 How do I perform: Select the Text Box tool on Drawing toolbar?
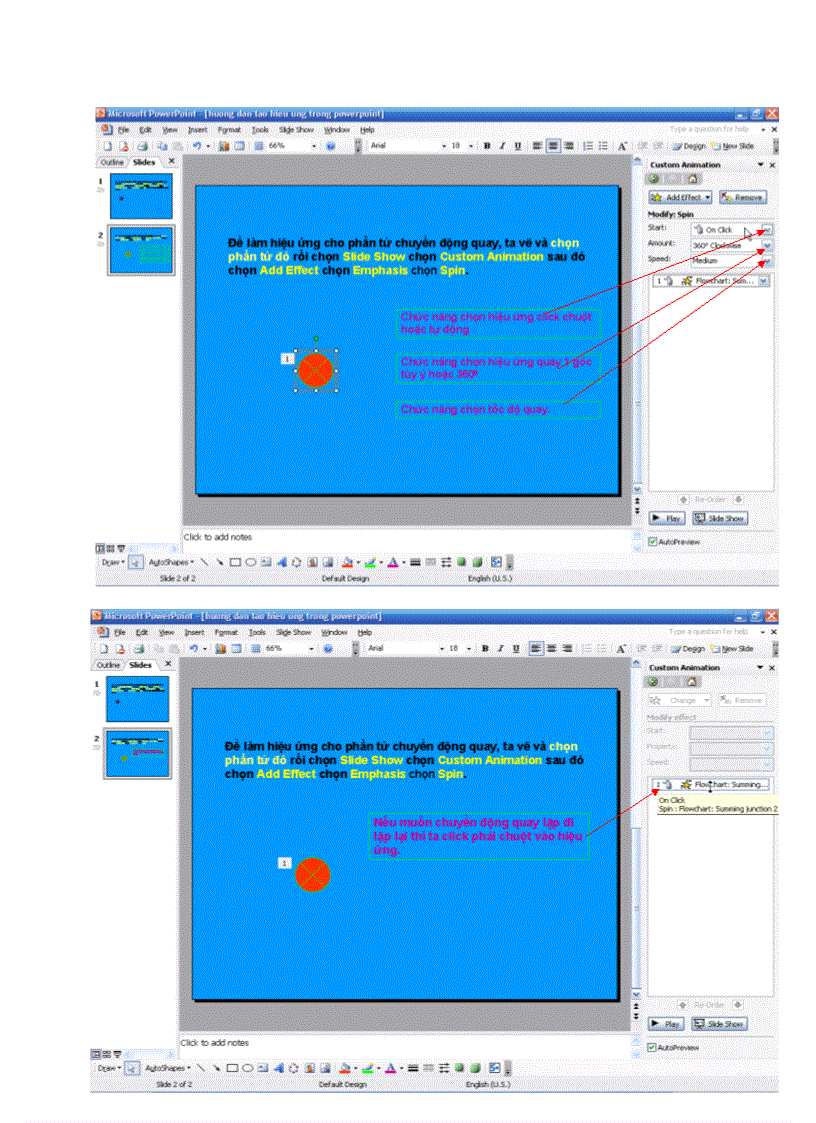pos(264,562)
